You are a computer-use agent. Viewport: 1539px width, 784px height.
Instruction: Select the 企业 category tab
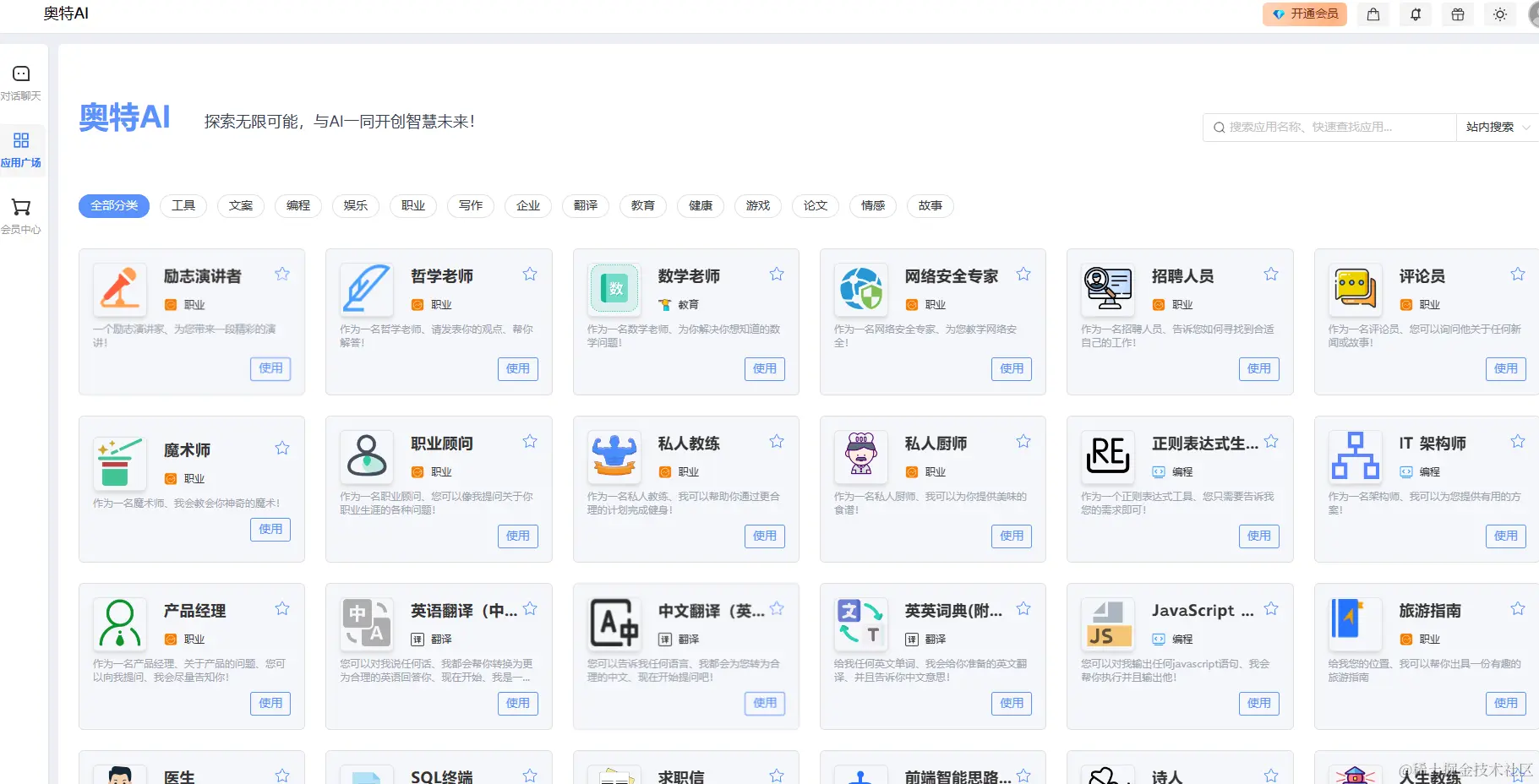click(528, 206)
